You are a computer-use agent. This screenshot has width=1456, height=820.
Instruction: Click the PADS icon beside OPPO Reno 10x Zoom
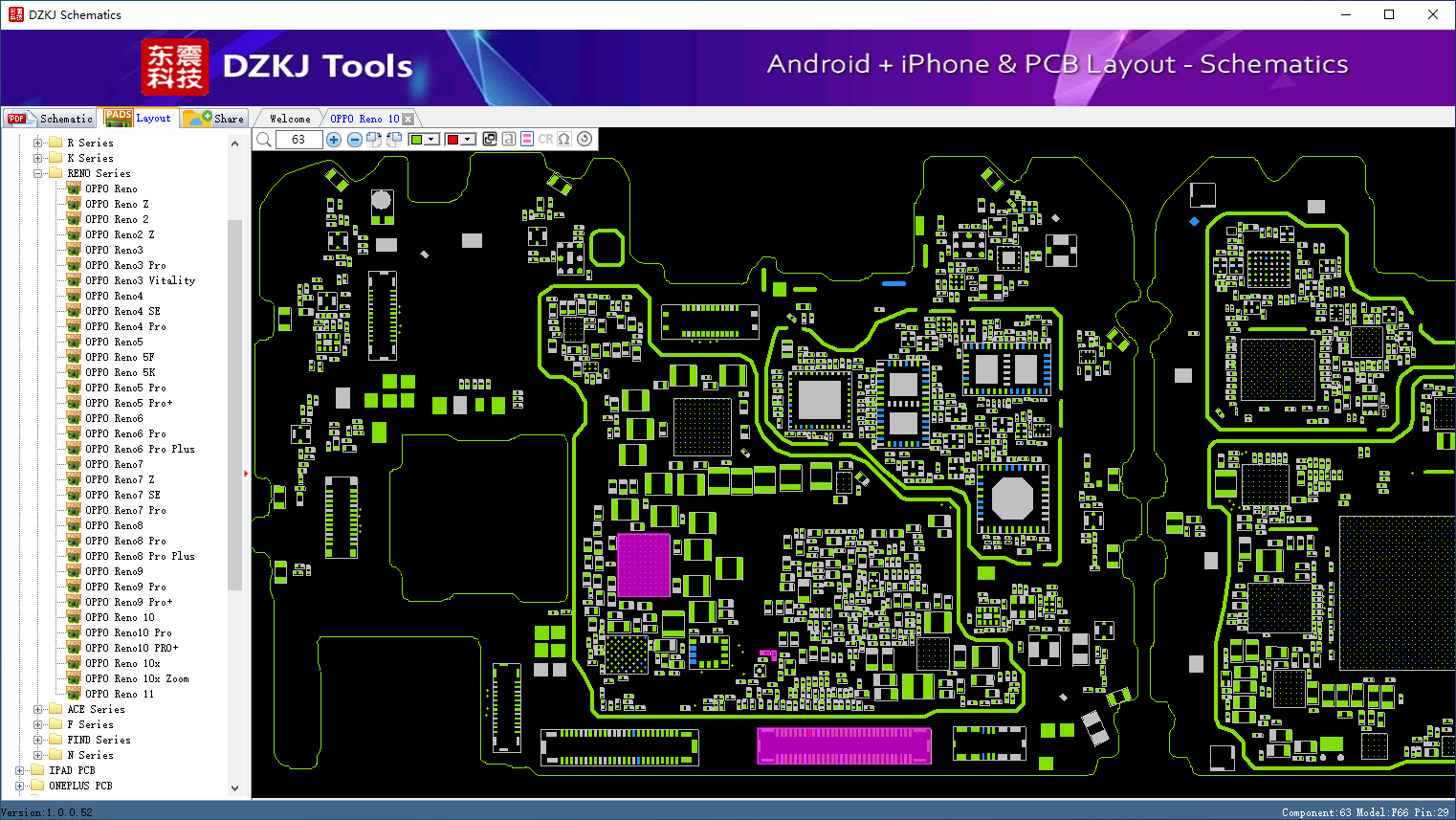click(x=74, y=678)
